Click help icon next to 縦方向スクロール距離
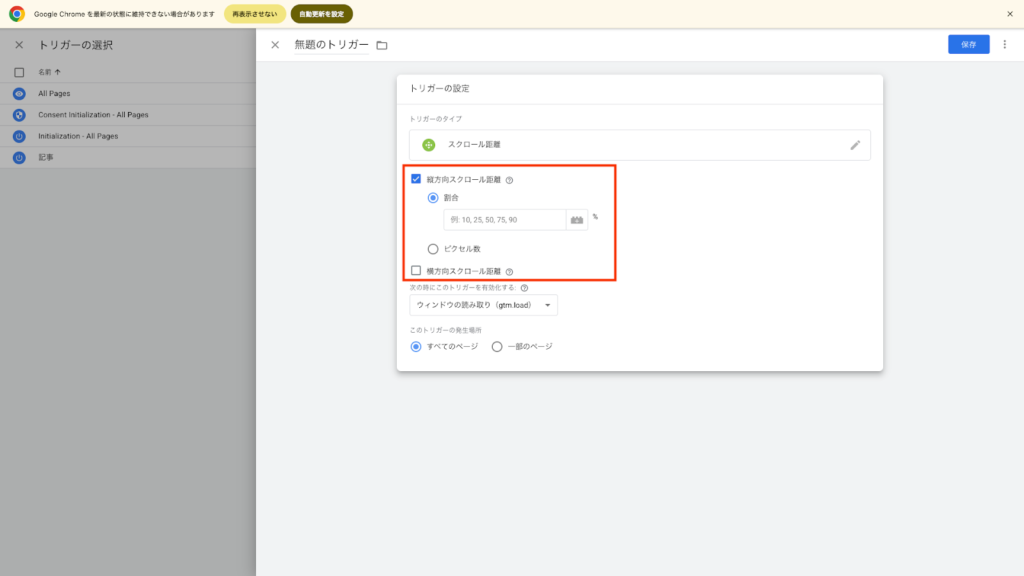This screenshot has width=1024, height=576. coord(509,180)
